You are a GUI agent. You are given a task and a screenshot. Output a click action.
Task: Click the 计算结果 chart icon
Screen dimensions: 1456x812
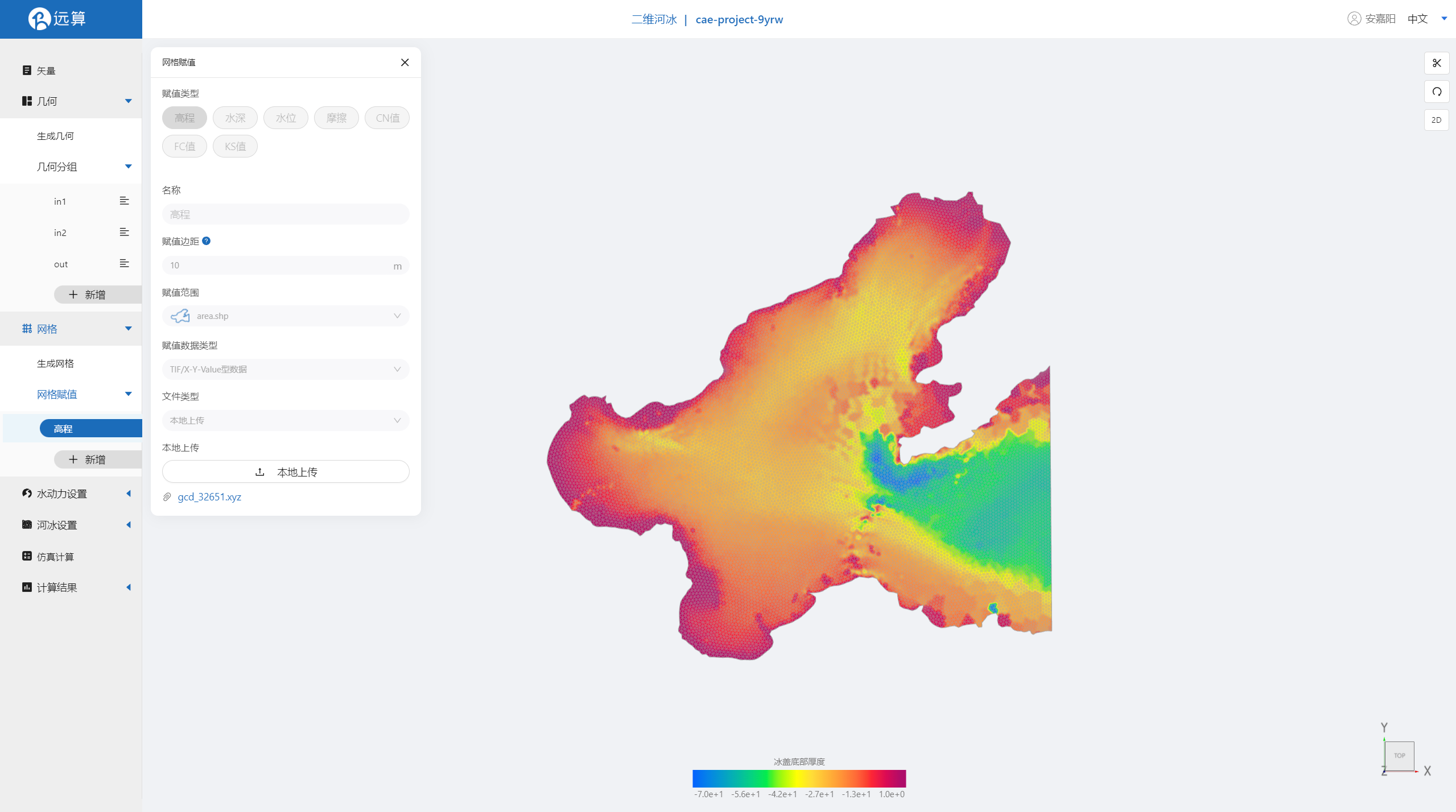coord(27,587)
